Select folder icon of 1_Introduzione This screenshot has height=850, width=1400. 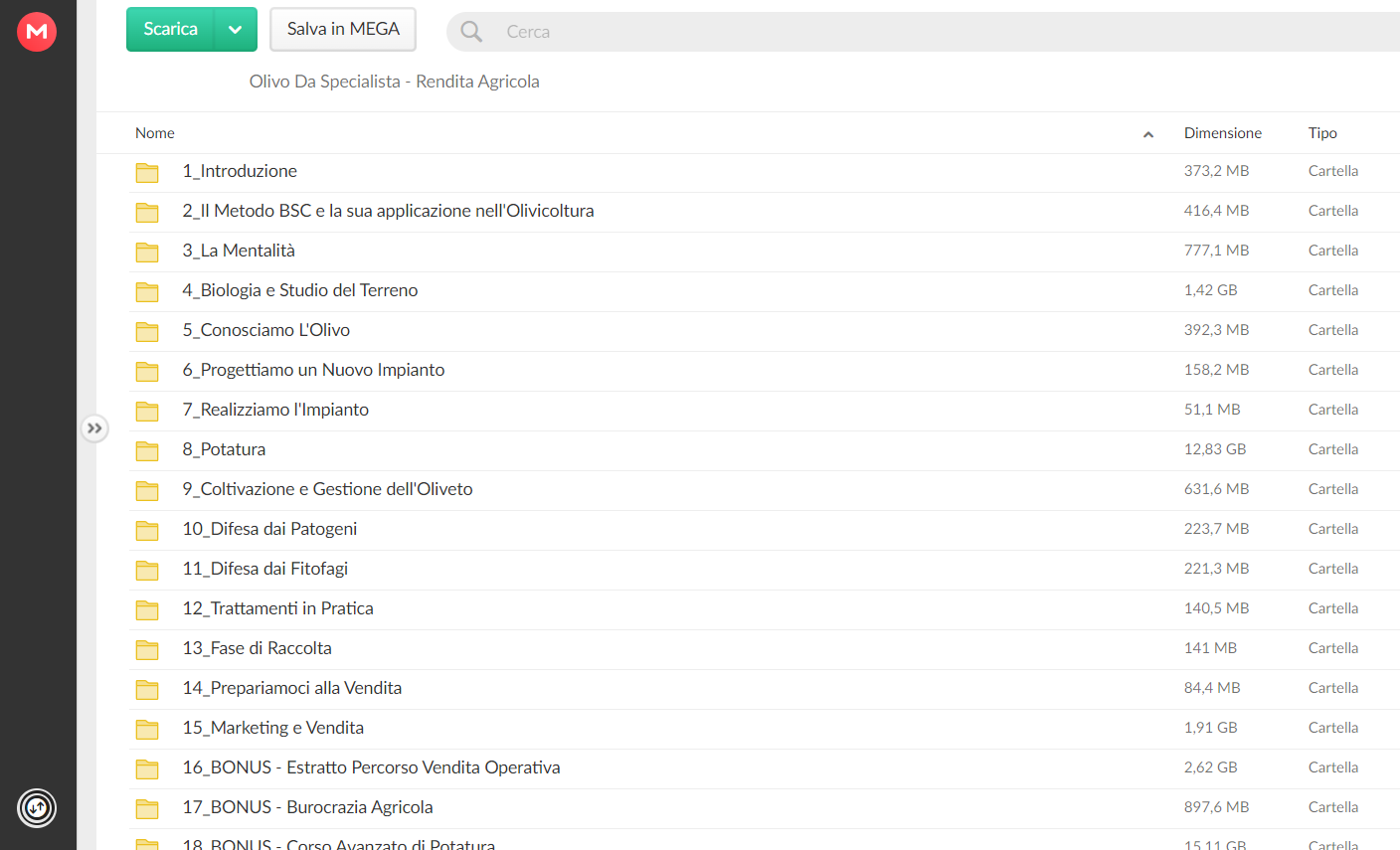click(147, 172)
